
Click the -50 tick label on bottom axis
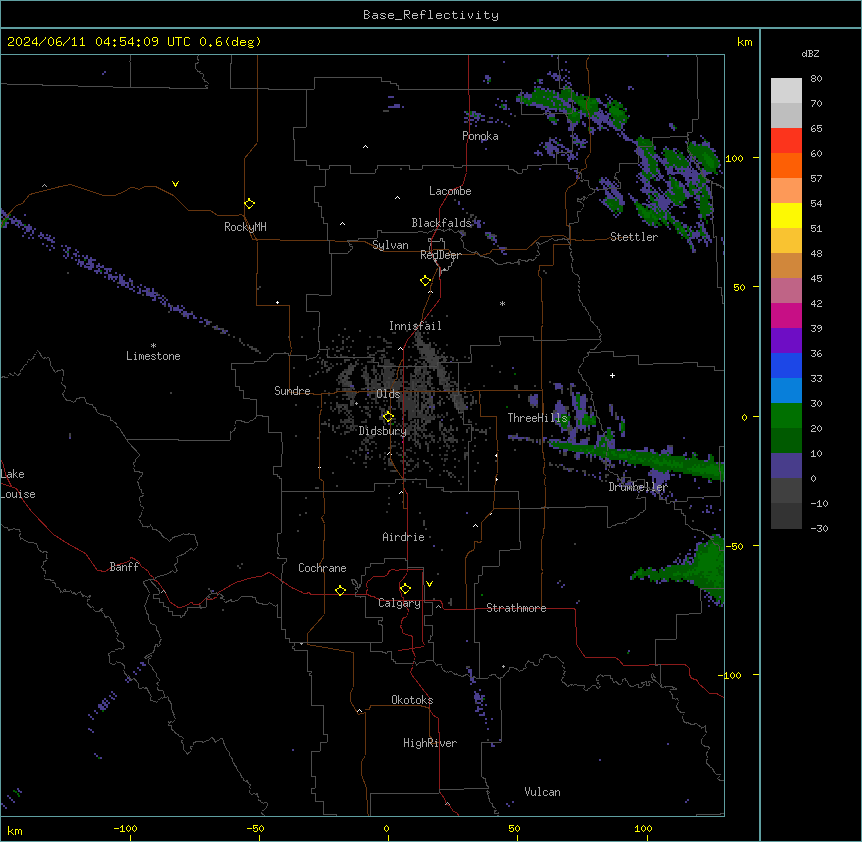point(256,828)
